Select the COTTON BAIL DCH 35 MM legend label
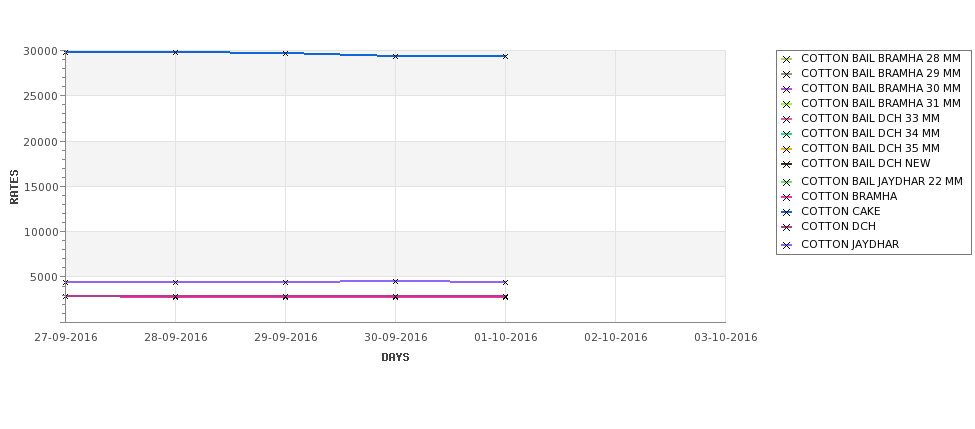Viewport: 975px width, 429px height. coord(871,148)
